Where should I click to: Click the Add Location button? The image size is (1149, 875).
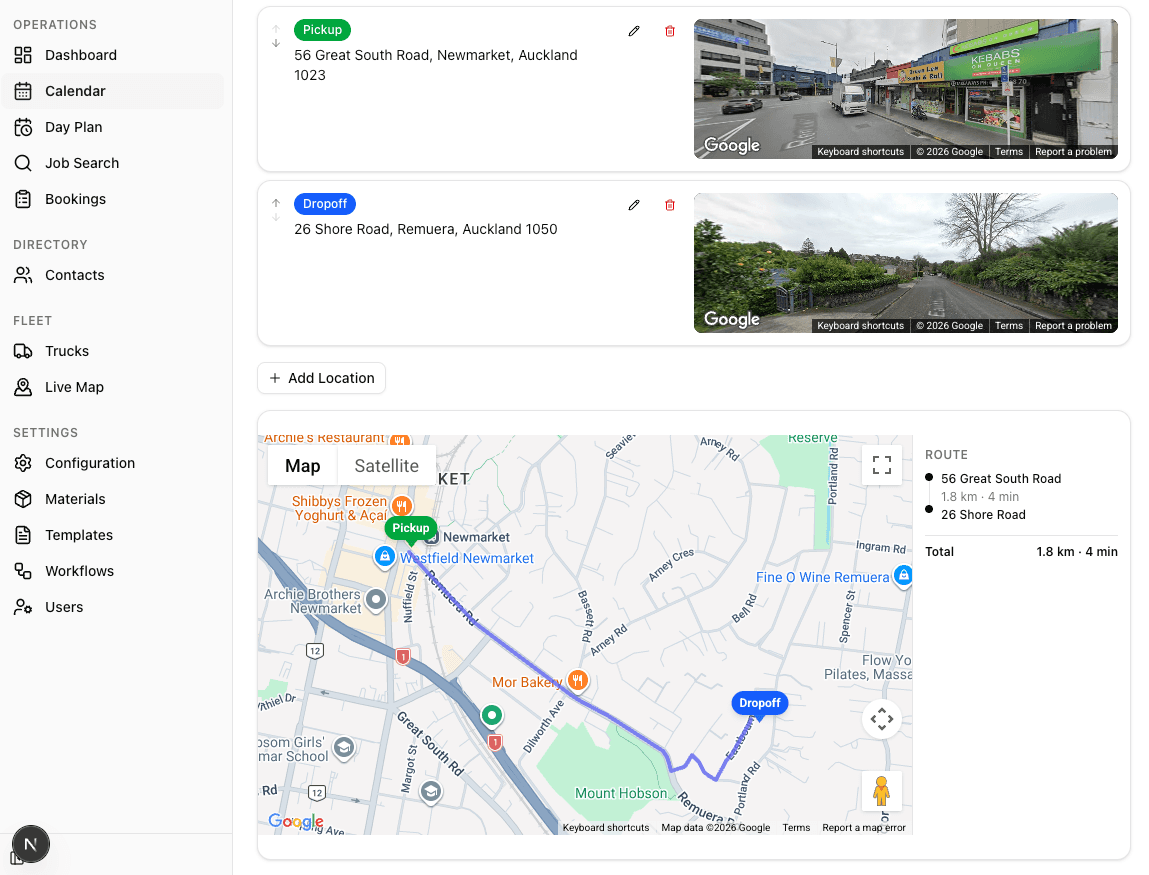point(321,378)
